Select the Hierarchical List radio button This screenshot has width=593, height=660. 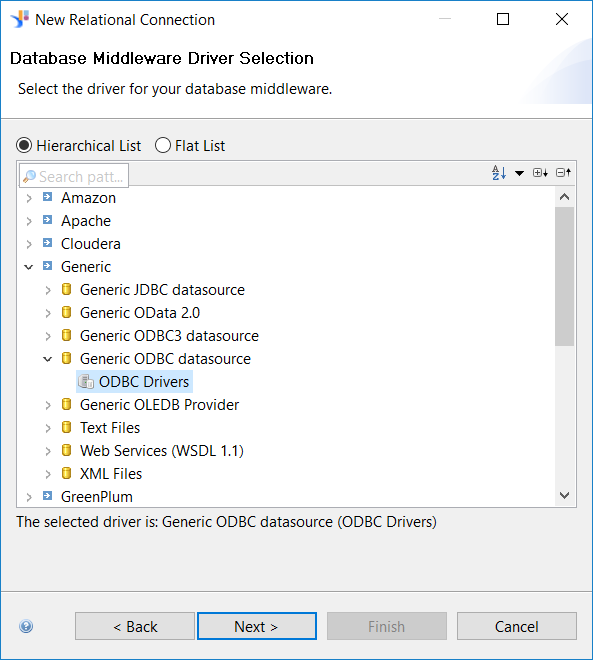pyautogui.click(x=24, y=145)
